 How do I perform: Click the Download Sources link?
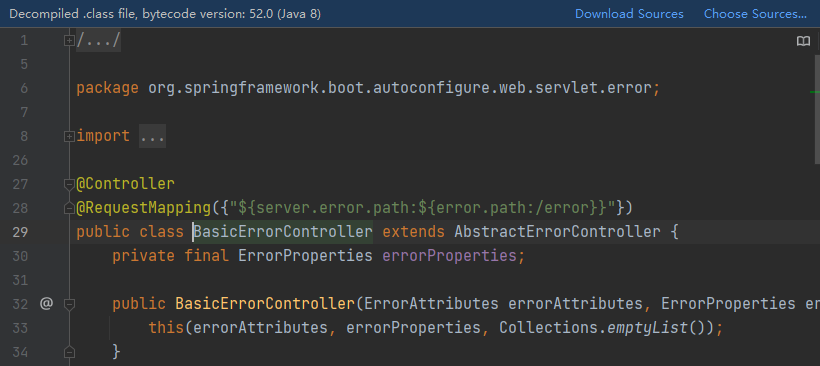click(629, 14)
